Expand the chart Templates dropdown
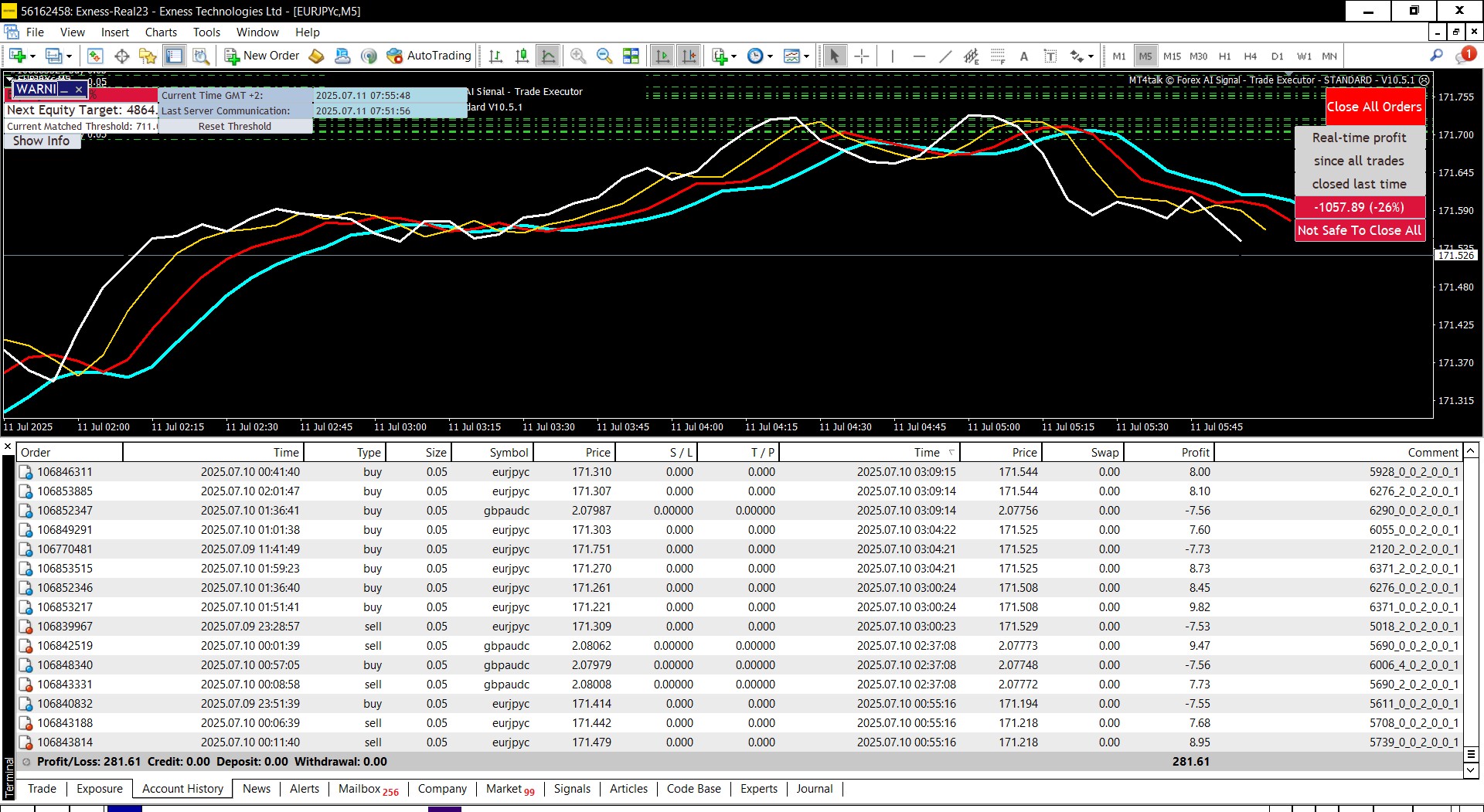Viewport: 1484px width, 812px height. click(x=806, y=56)
